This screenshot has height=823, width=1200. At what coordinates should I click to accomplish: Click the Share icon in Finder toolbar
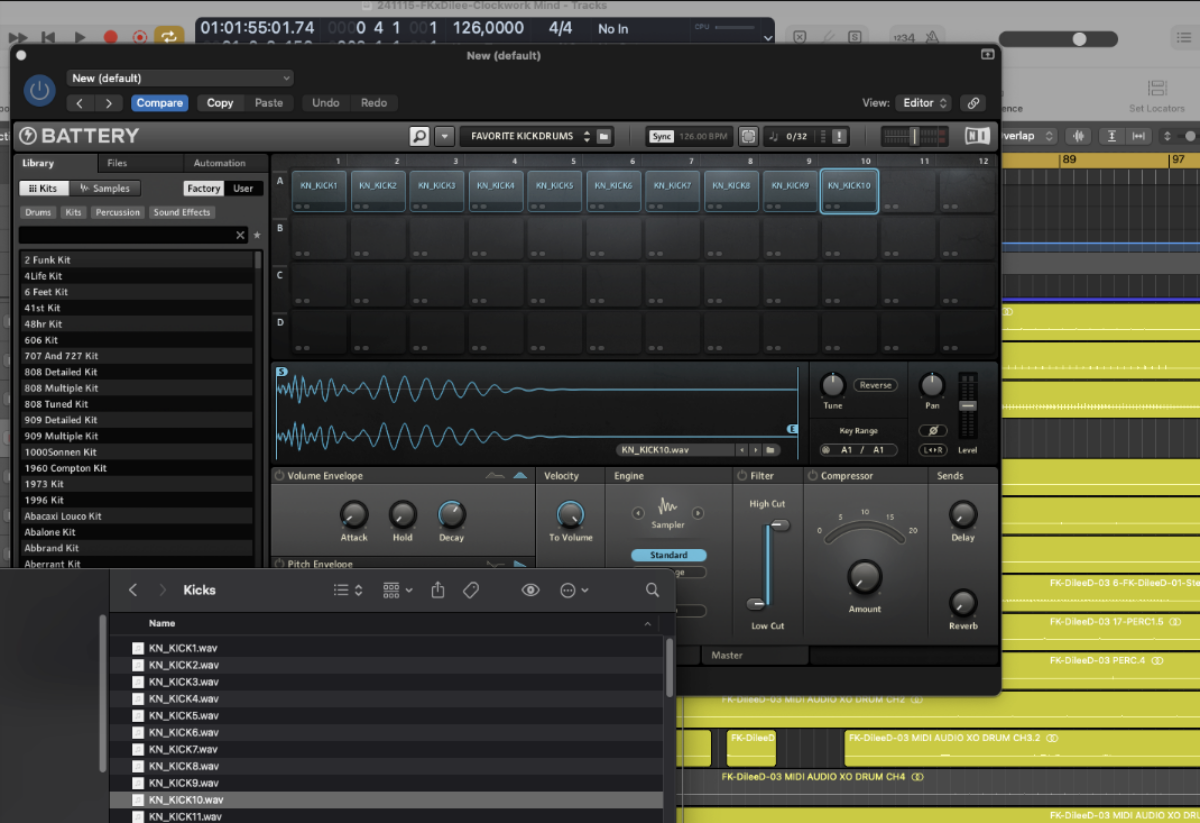pyautogui.click(x=437, y=590)
